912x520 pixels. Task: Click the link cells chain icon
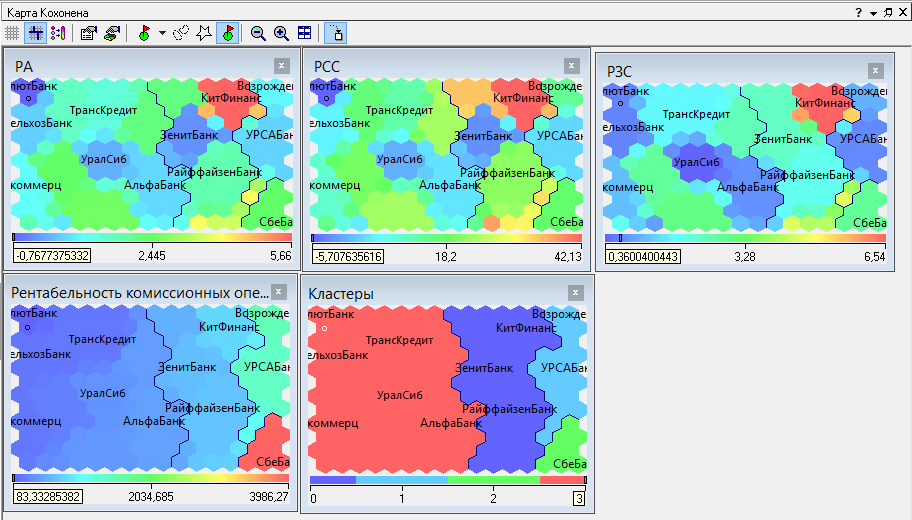(181, 33)
